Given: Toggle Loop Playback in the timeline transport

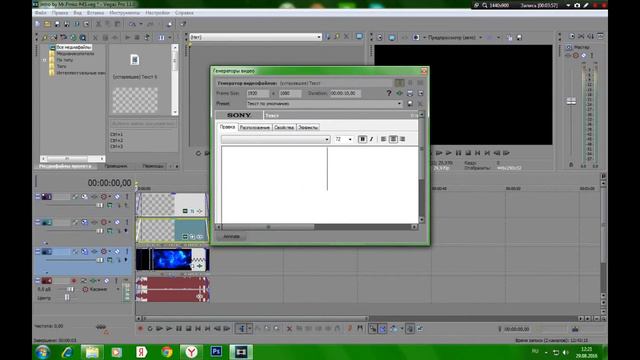Looking at the screenshot, I should 150,329.
